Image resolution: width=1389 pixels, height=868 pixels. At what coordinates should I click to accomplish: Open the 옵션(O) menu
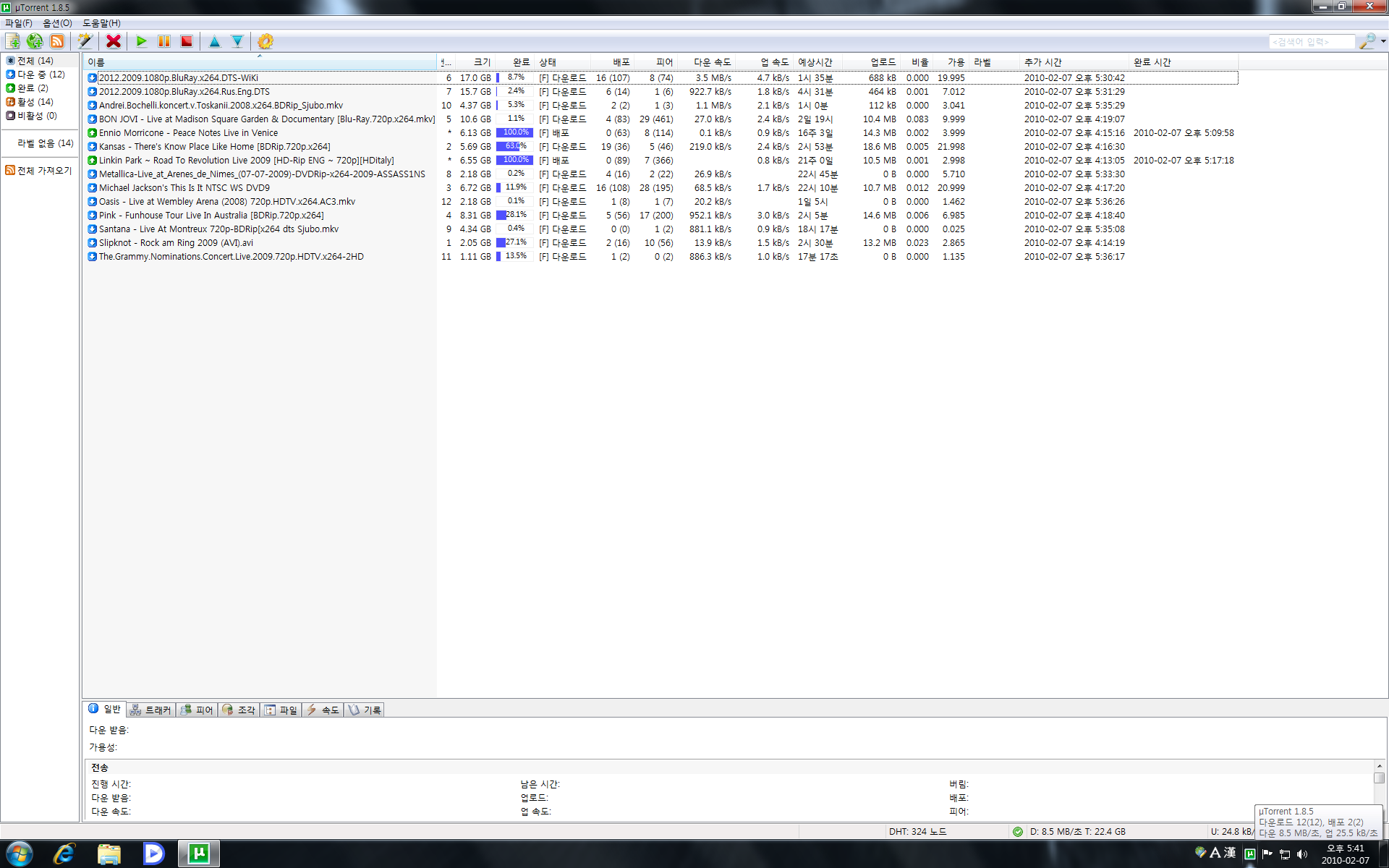coord(57,23)
